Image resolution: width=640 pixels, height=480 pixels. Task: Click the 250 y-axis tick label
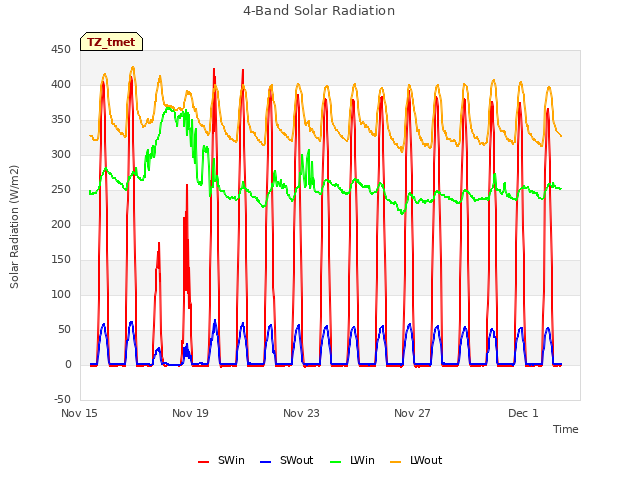point(61,190)
